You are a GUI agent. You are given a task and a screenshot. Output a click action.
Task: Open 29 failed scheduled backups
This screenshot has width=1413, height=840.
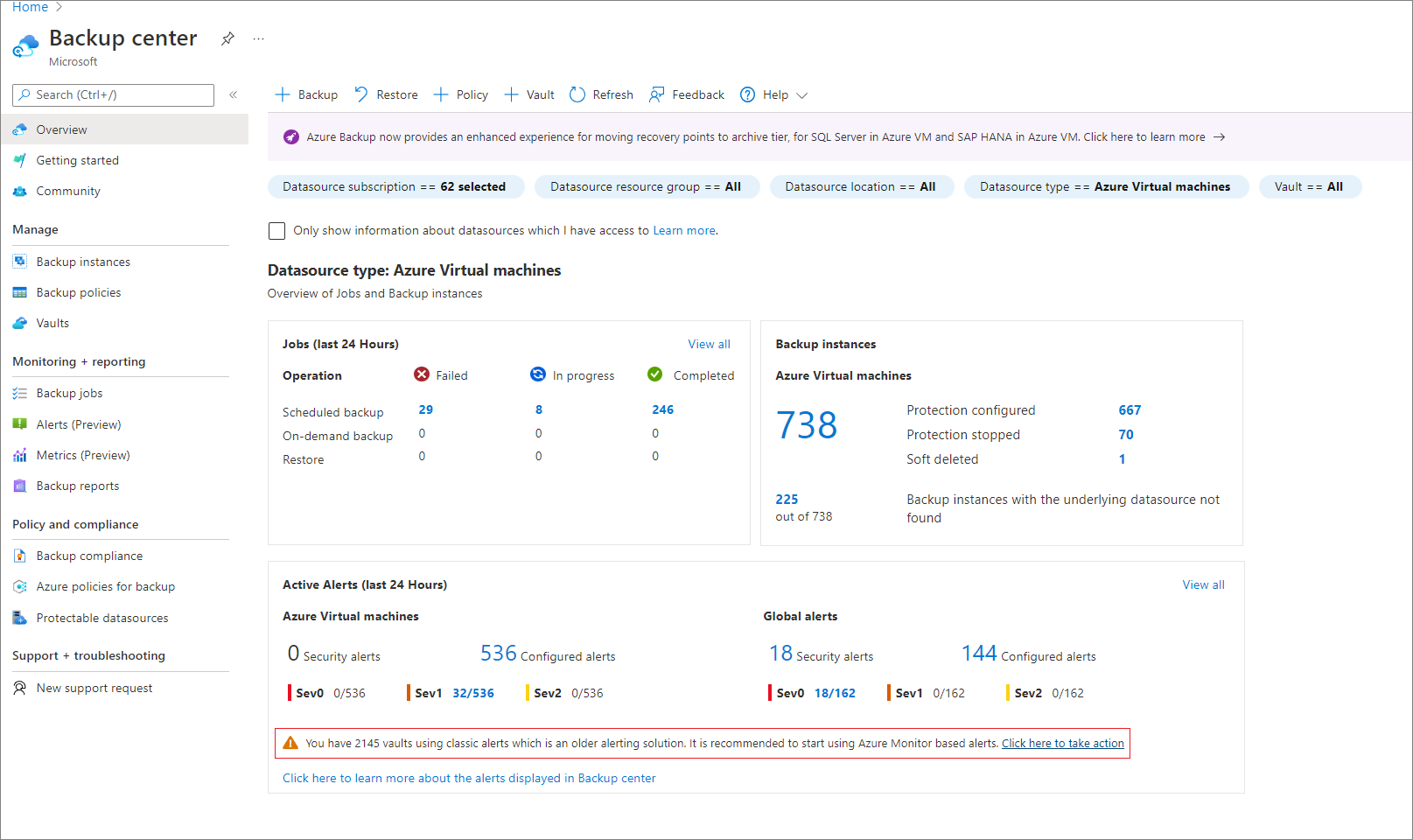tap(426, 409)
